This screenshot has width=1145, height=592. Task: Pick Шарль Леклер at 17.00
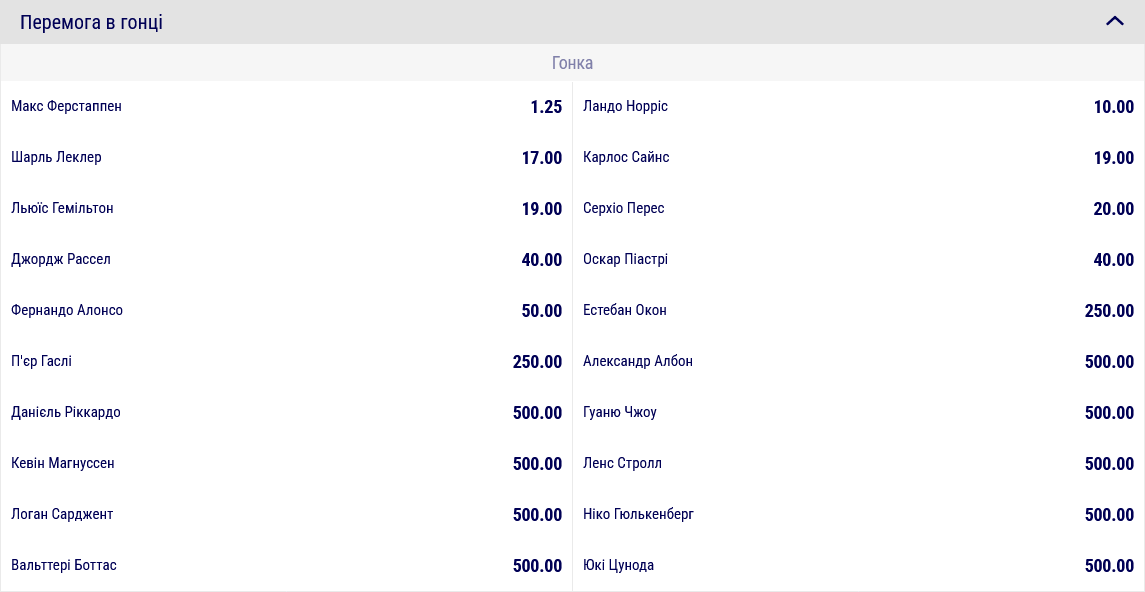click(x=542, y=158)
